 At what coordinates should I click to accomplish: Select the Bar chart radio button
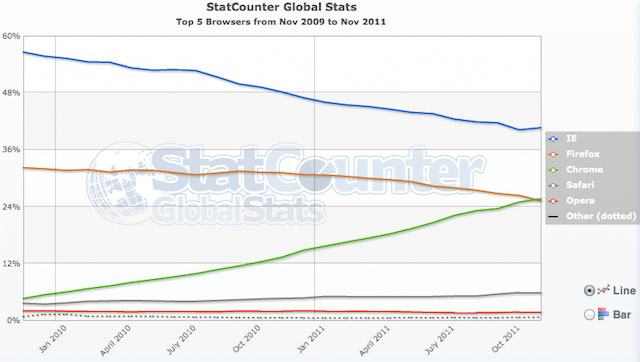click(x=589, y=314)
